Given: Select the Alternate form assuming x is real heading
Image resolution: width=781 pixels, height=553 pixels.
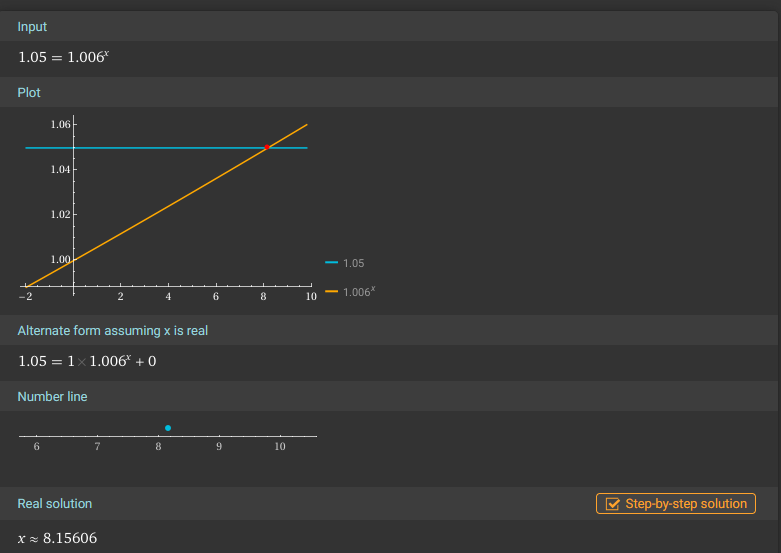Looking at the screenshot, I should click(x=113, y=331).
